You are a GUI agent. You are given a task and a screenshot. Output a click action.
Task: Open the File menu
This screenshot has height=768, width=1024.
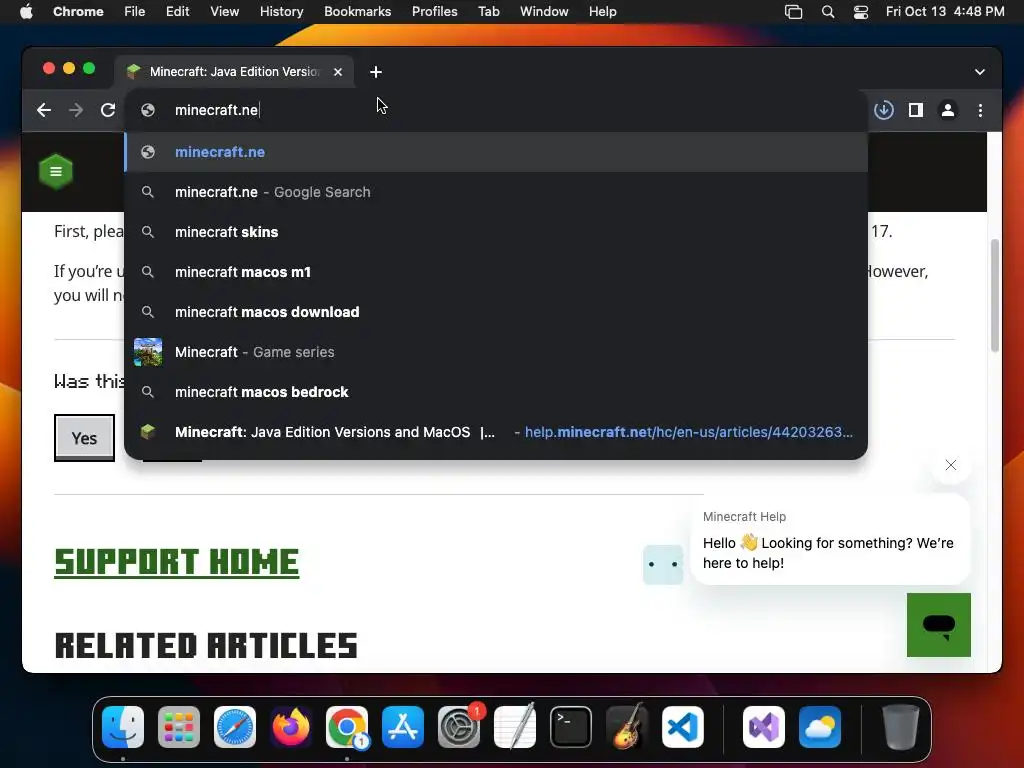[x=135, y=12]
